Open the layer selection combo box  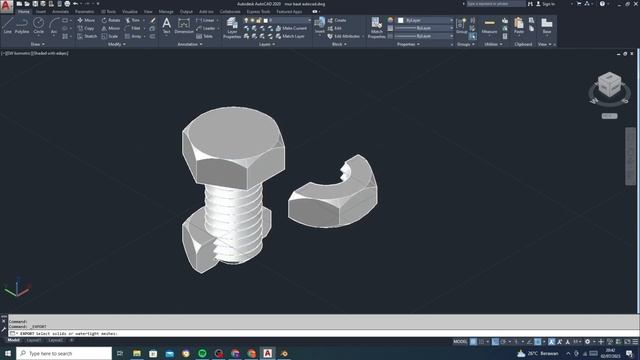coord(277,20)
